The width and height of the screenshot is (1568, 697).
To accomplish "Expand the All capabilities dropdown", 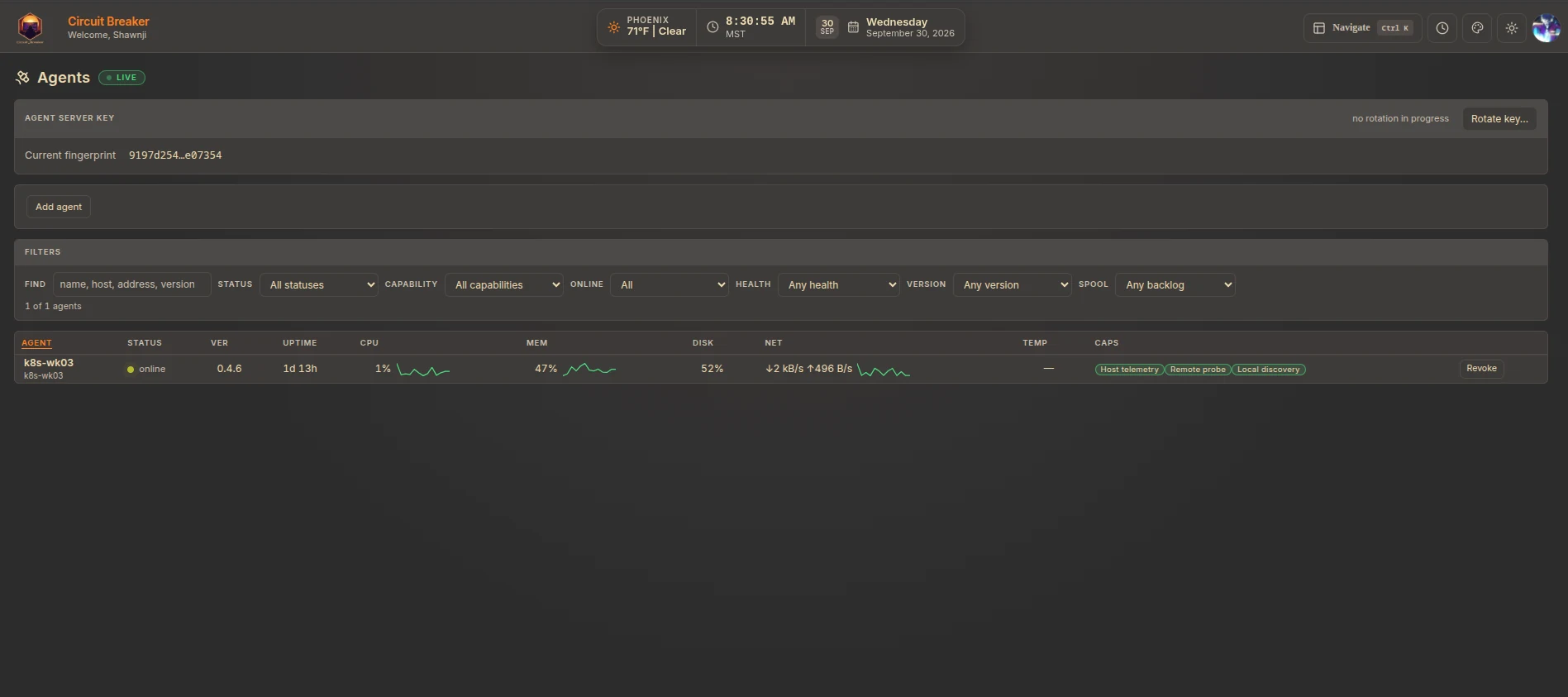I will click(504, 284).
